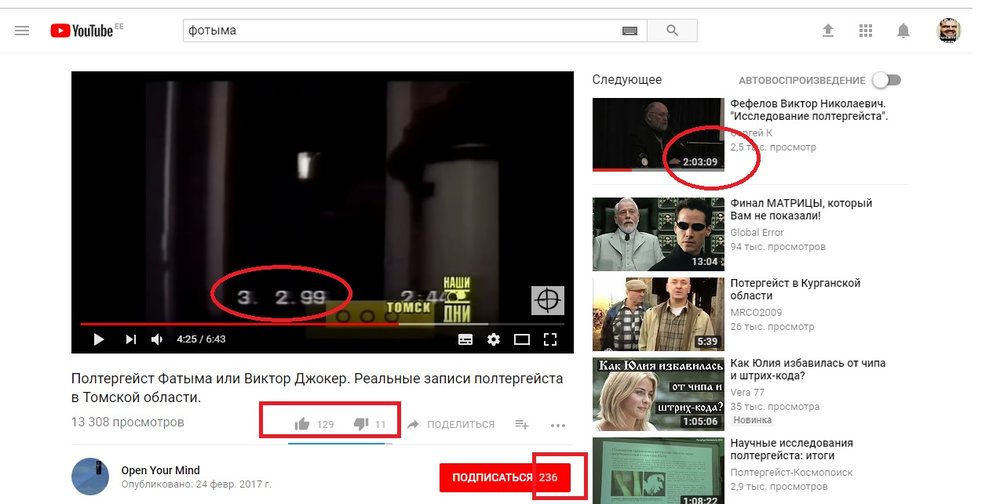Open the three-dot more actions menu
Viewport: 1000px width, 504px height.
click(x=557, y=425)
